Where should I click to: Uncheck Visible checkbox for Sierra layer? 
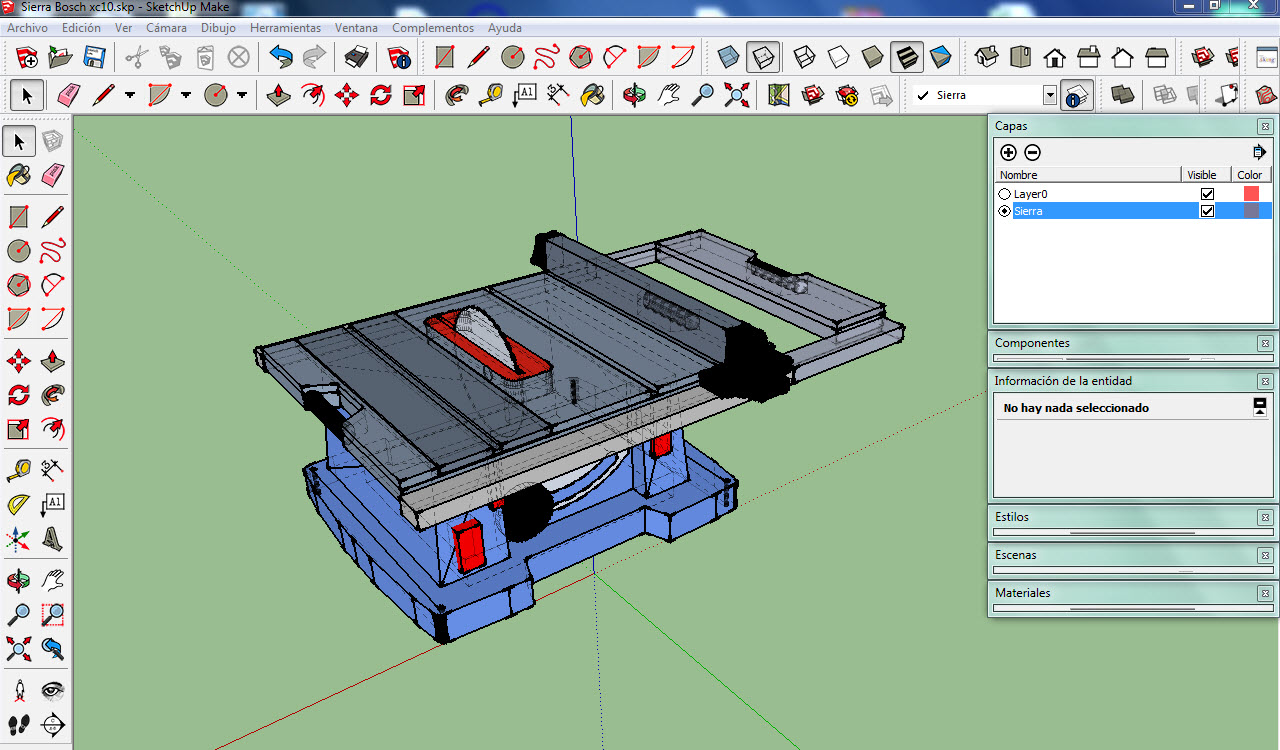point(1207,211)
